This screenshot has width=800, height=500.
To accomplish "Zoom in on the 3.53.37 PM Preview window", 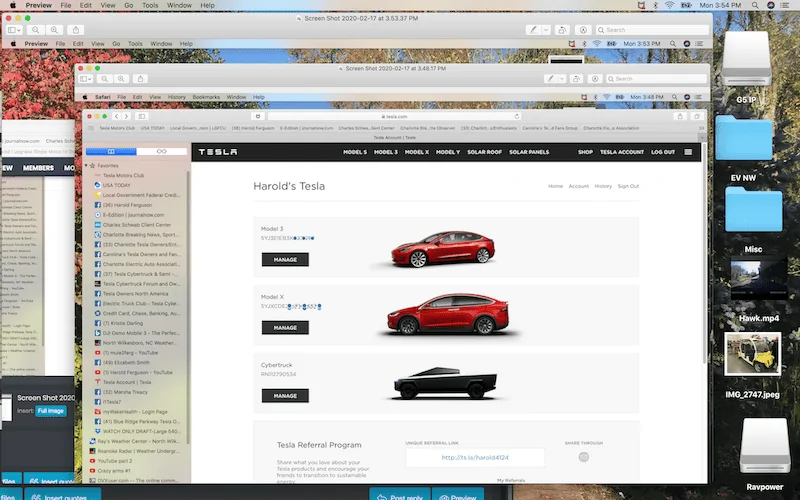I will [54, 30].
